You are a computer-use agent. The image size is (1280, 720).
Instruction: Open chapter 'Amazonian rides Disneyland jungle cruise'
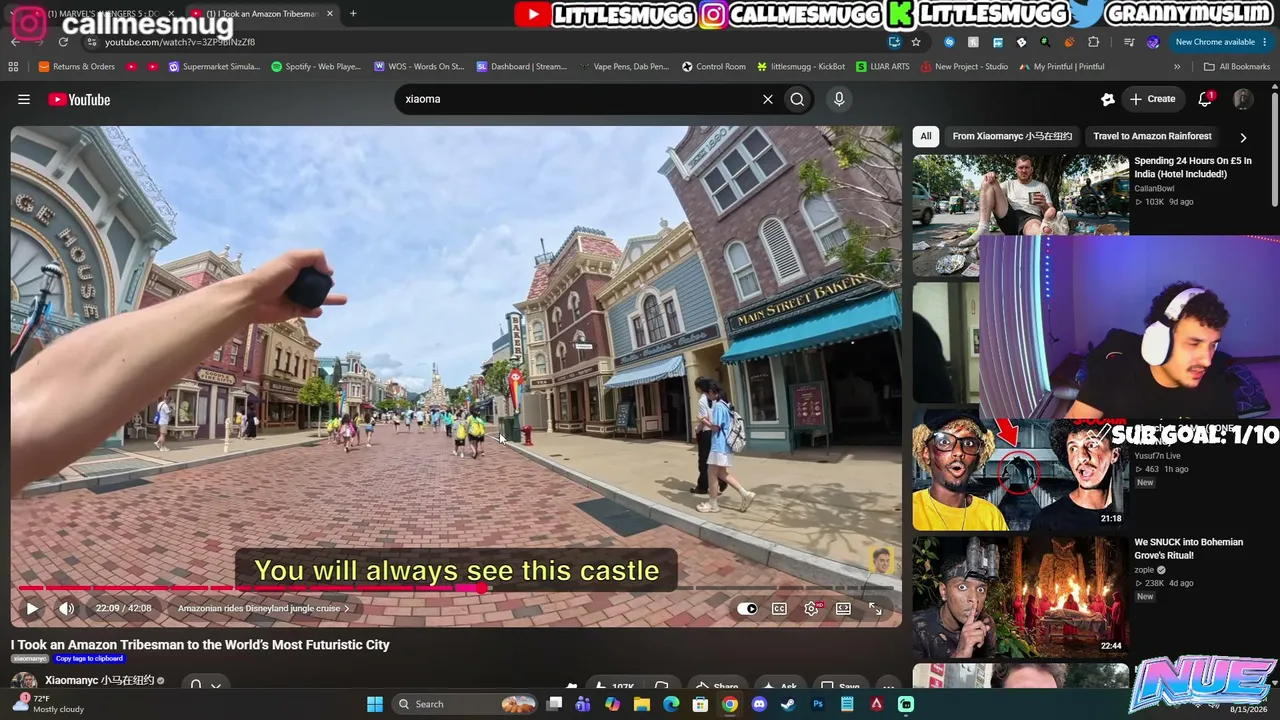coord(264,608)
